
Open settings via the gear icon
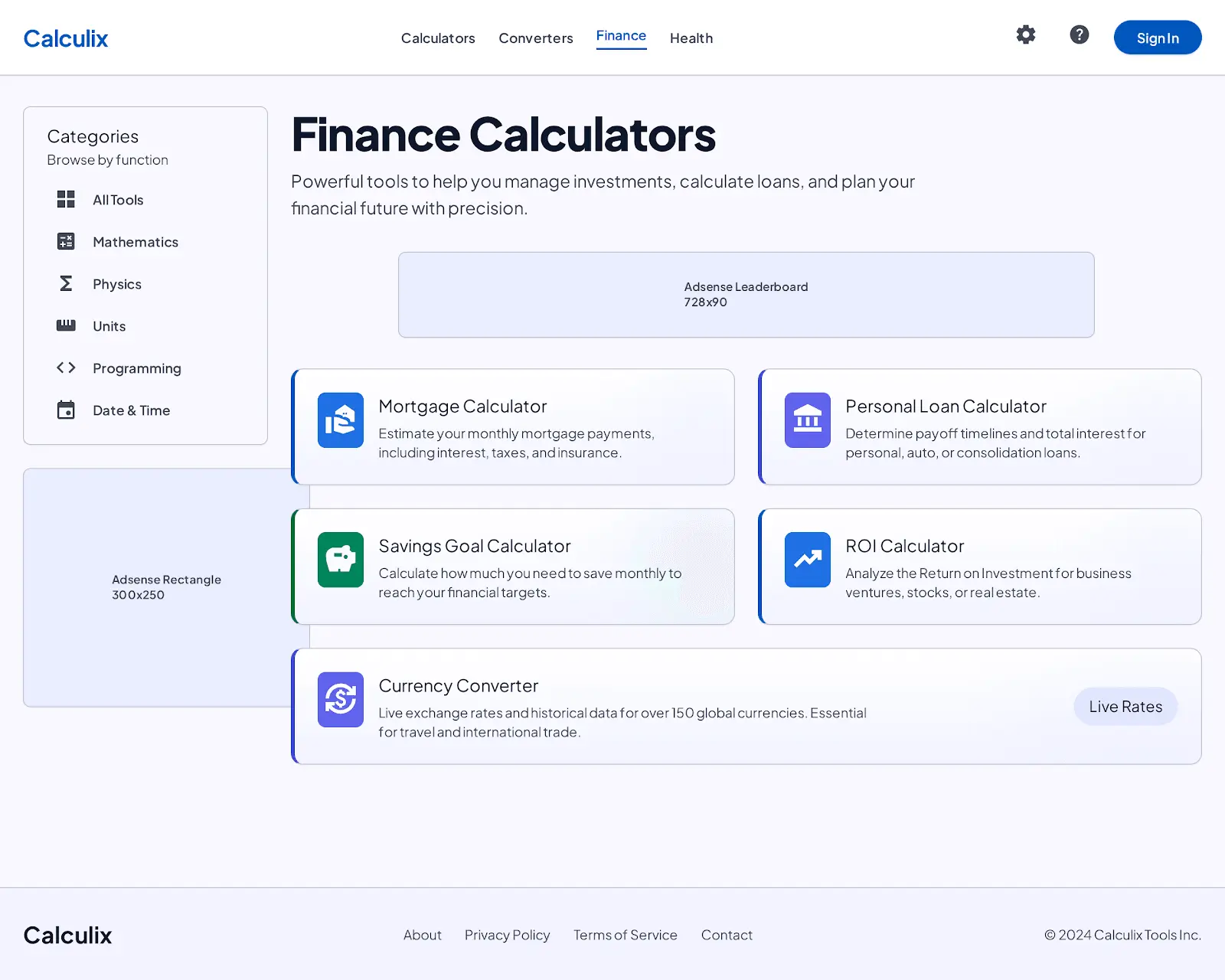pos(1026,34)
